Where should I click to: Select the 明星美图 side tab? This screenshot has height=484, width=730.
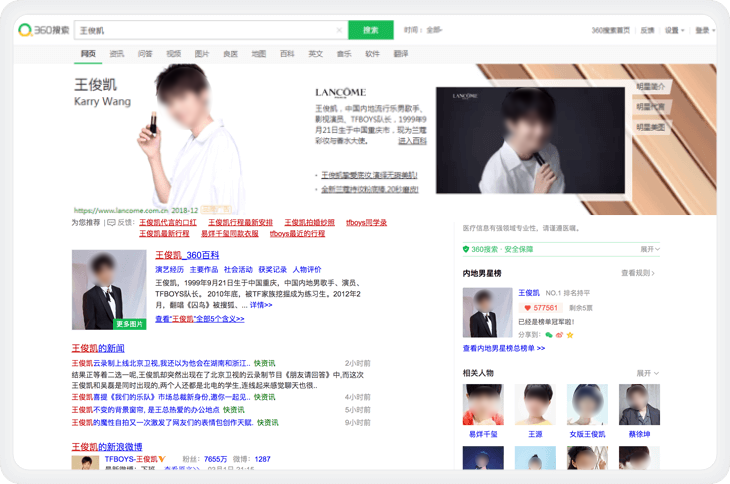[x=651, y=127]
